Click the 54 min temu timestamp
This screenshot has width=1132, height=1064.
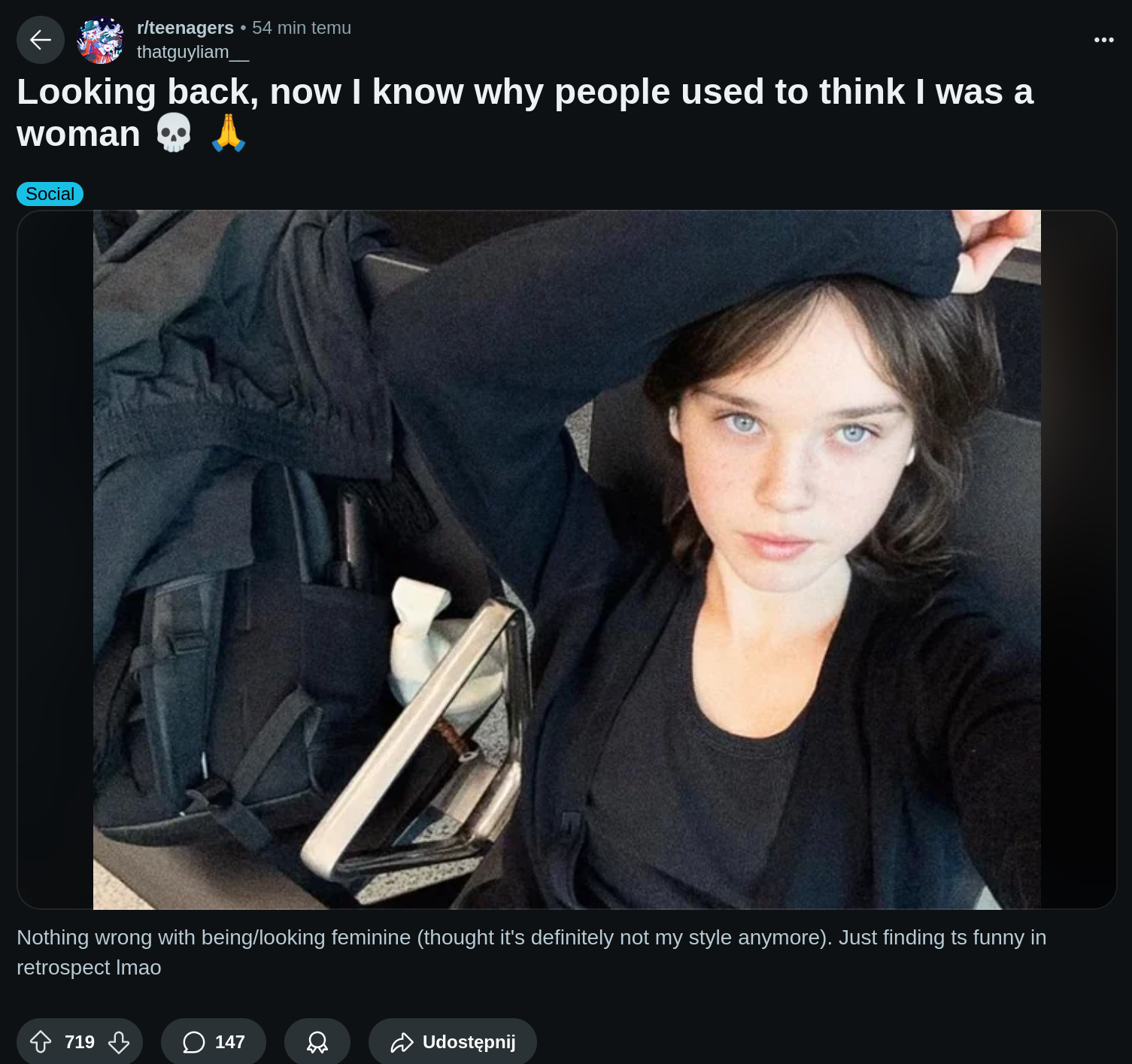pyautogui.click(x=302, y=28)
